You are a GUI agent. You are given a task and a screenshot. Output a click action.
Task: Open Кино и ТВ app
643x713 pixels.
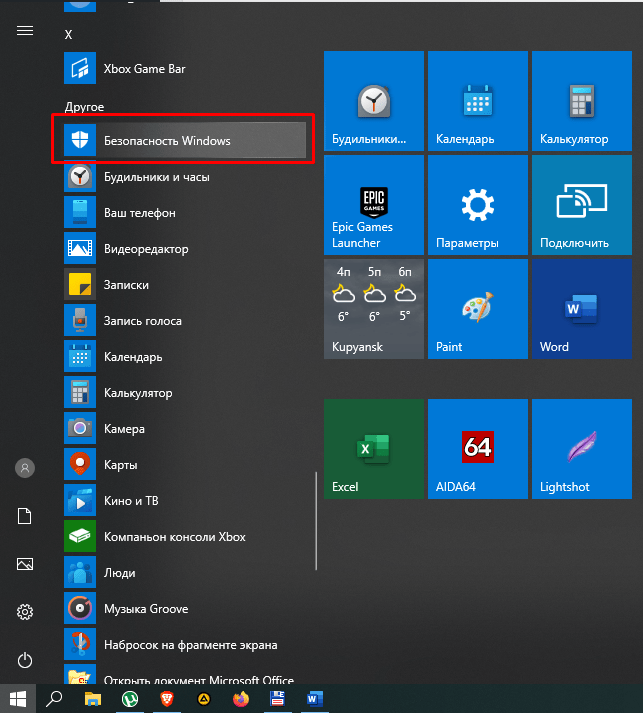click(185, 501)
